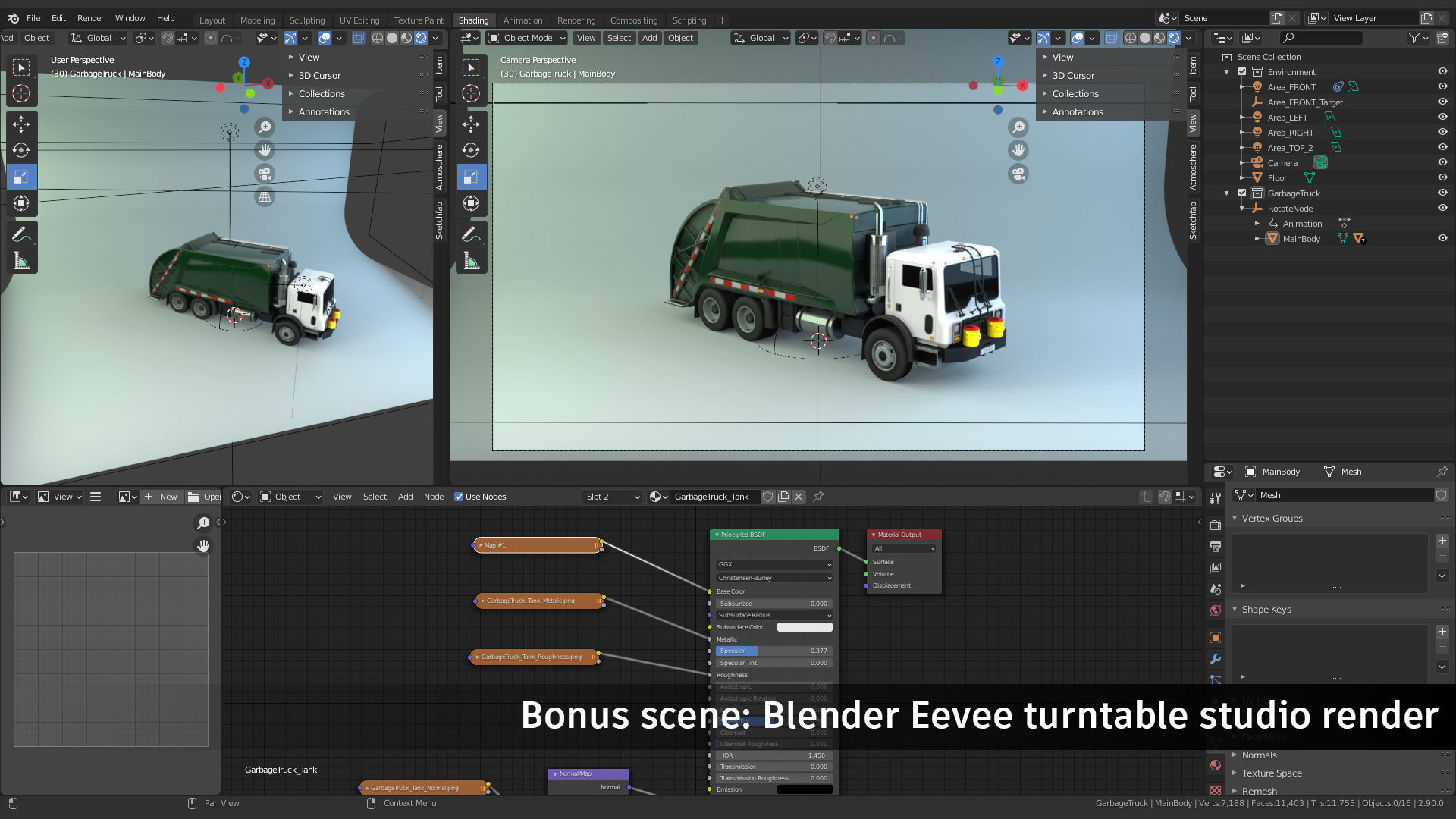The image size is (1456, 819).
Task: Click the zoom magnifier in camera viewport
Action: coord(1018,127)
